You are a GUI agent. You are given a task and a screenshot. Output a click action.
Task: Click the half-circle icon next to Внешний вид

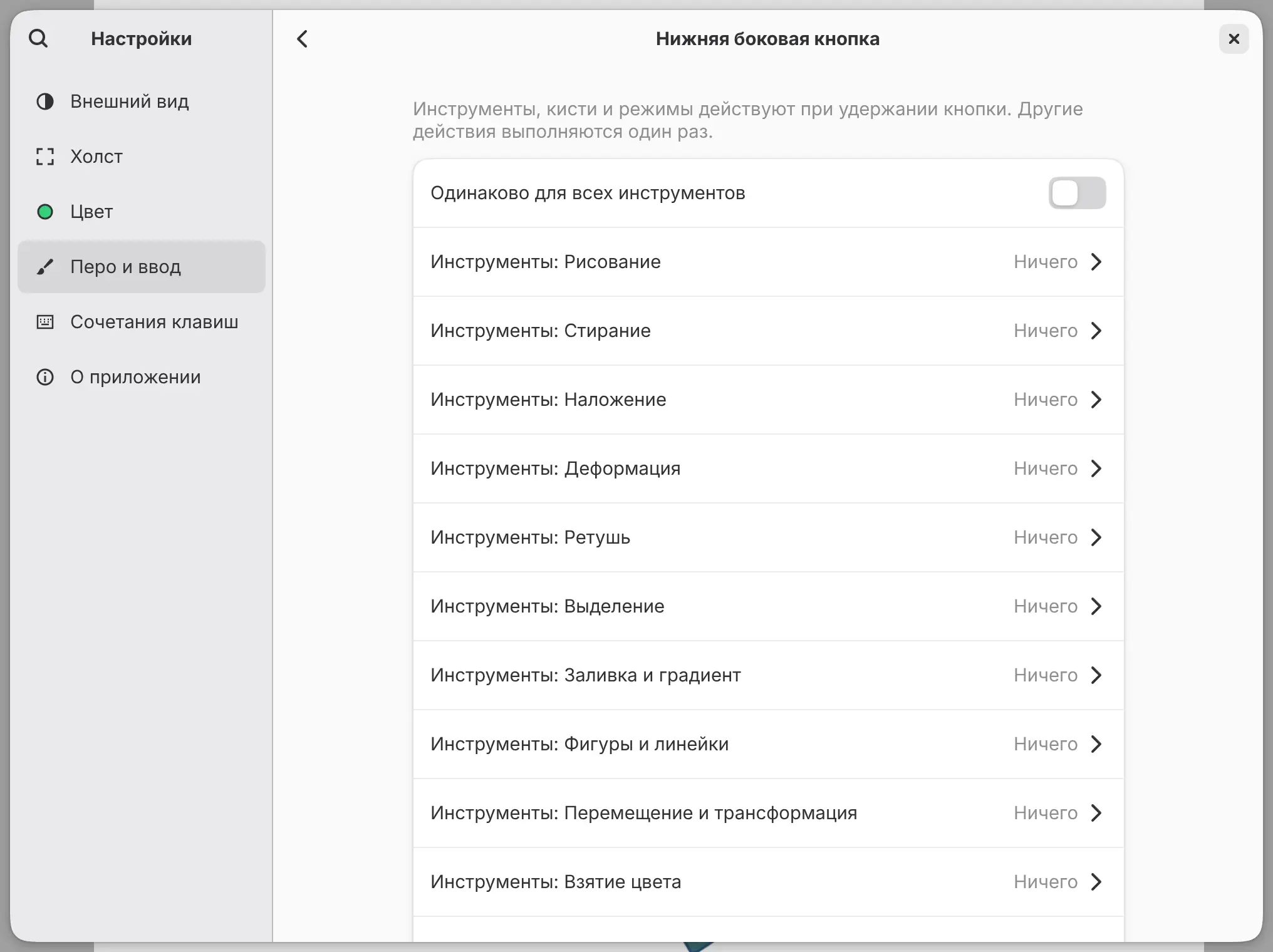point(45,101)
